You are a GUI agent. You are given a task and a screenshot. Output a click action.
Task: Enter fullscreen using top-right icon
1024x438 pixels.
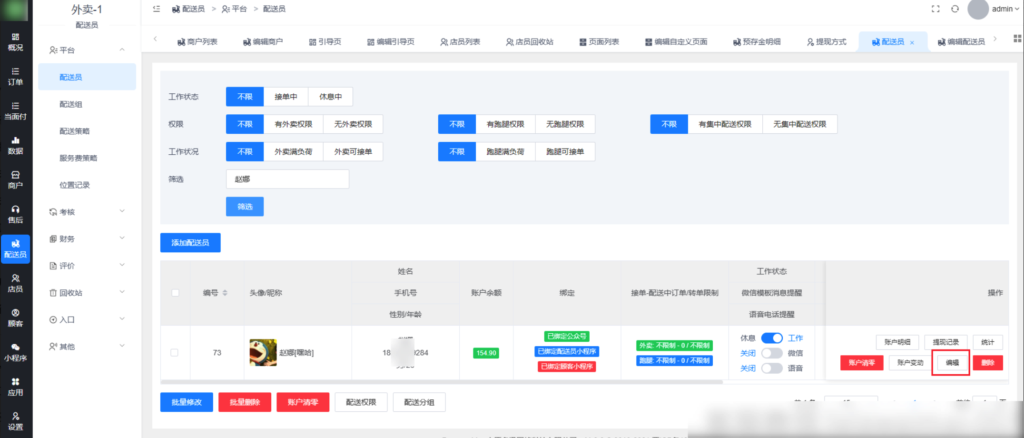935,9
